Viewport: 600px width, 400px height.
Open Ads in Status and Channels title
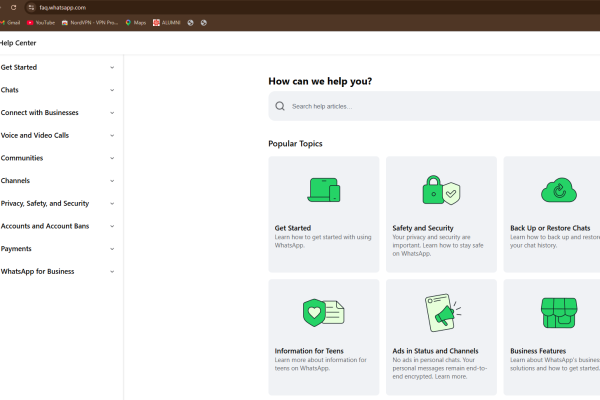435,351
